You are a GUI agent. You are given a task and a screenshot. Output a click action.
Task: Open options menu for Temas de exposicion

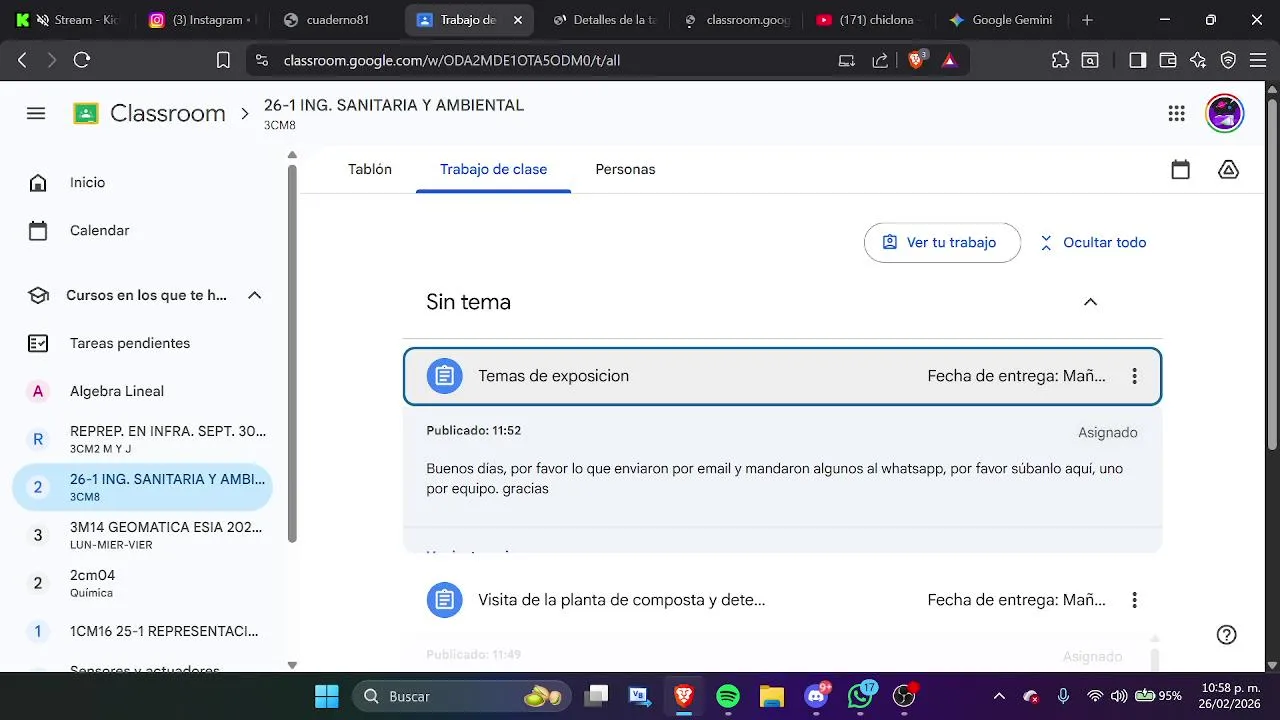tap(1134, 376)
